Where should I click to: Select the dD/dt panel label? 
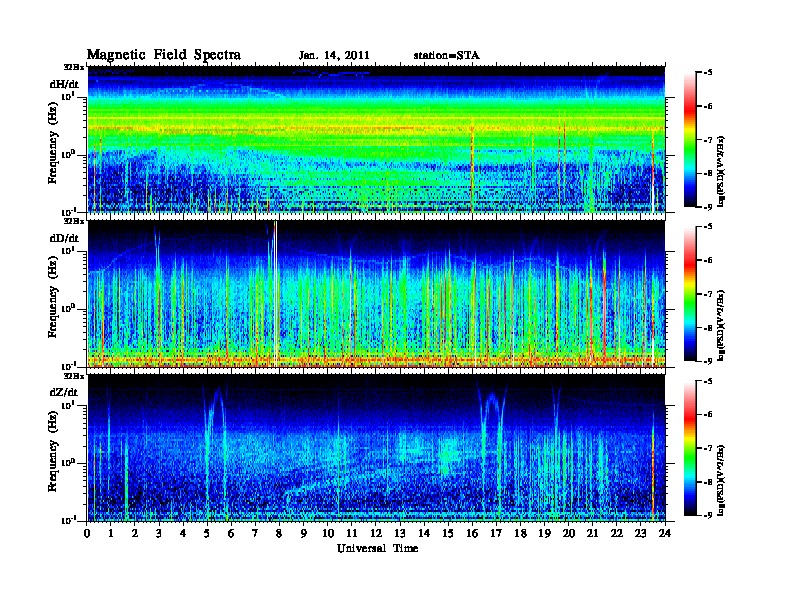click(64, 238)
